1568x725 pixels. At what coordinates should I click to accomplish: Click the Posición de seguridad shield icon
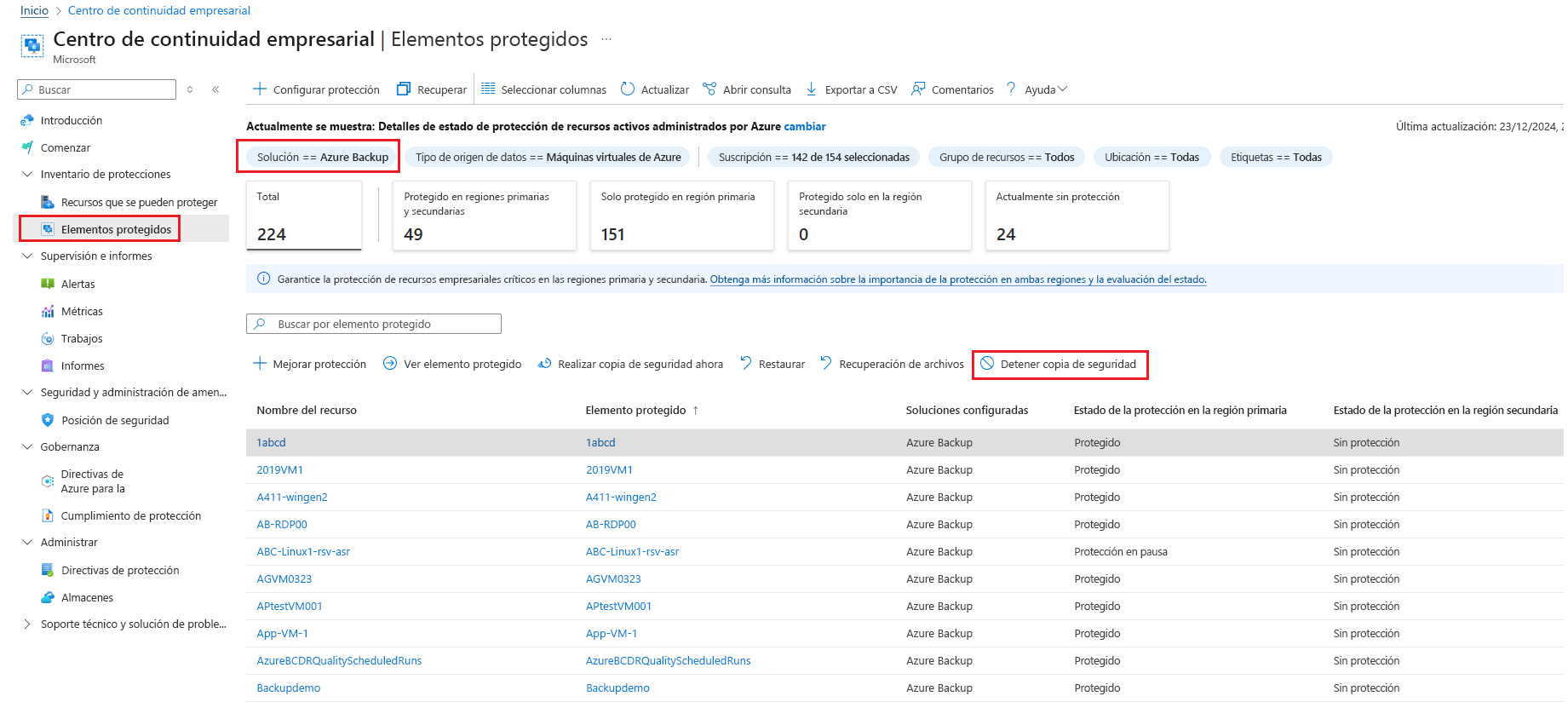pos(48,420)
